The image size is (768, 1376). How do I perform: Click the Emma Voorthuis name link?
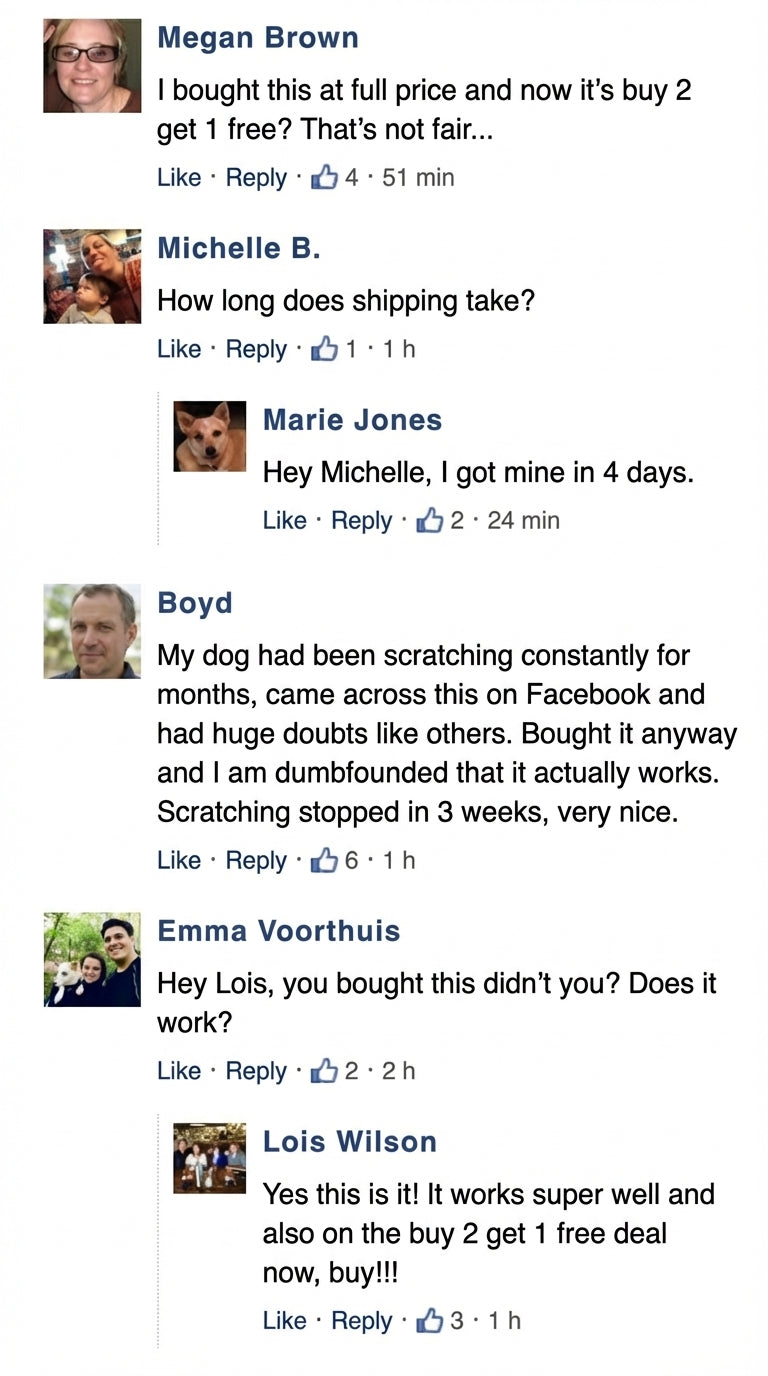tap(279, 931)
